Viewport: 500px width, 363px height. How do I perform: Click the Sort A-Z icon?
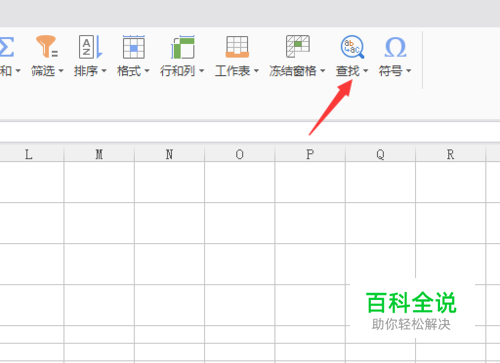point(90,47)
